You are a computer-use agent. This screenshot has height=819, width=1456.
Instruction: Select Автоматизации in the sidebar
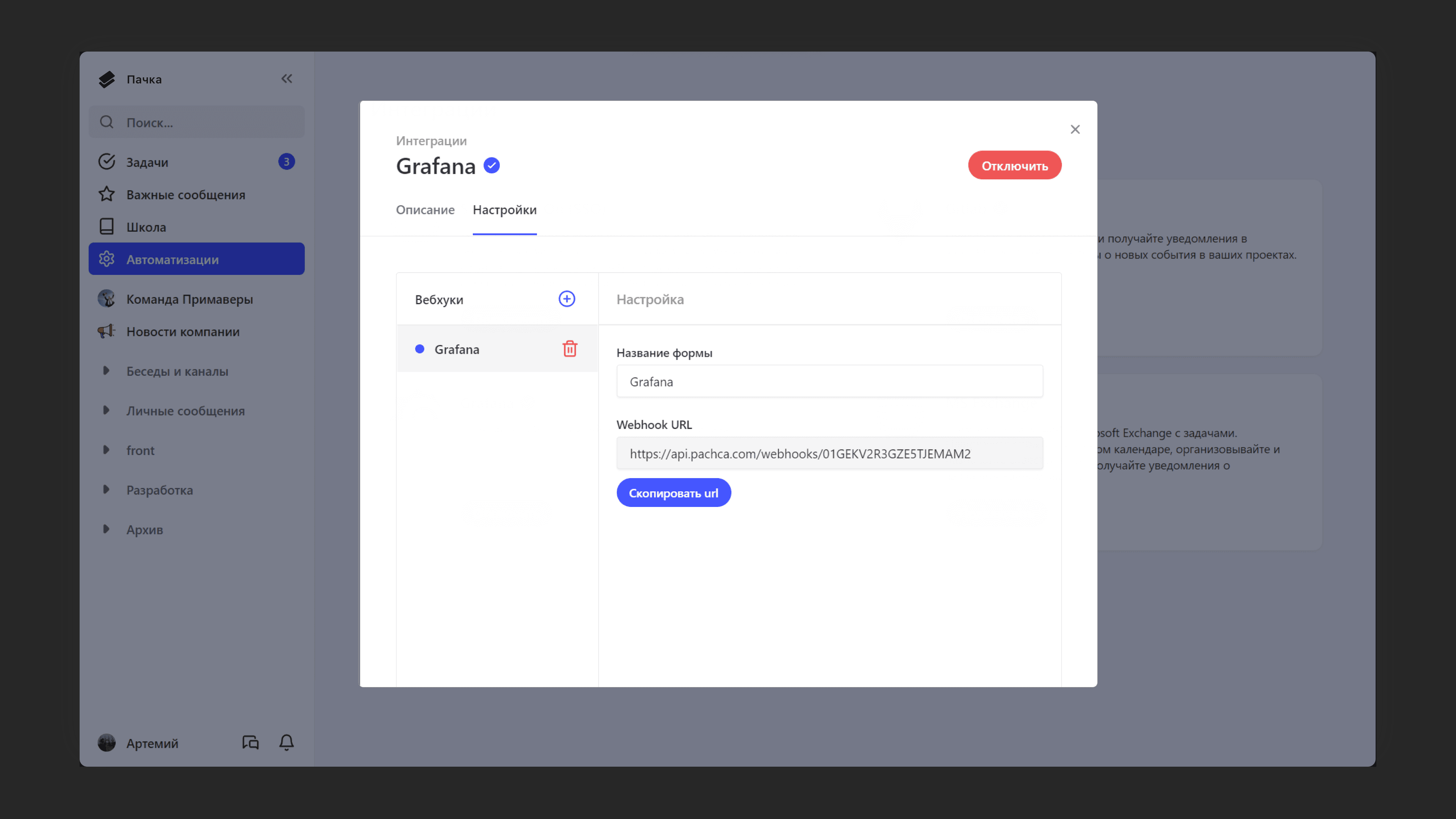click(x=196, y=259)
